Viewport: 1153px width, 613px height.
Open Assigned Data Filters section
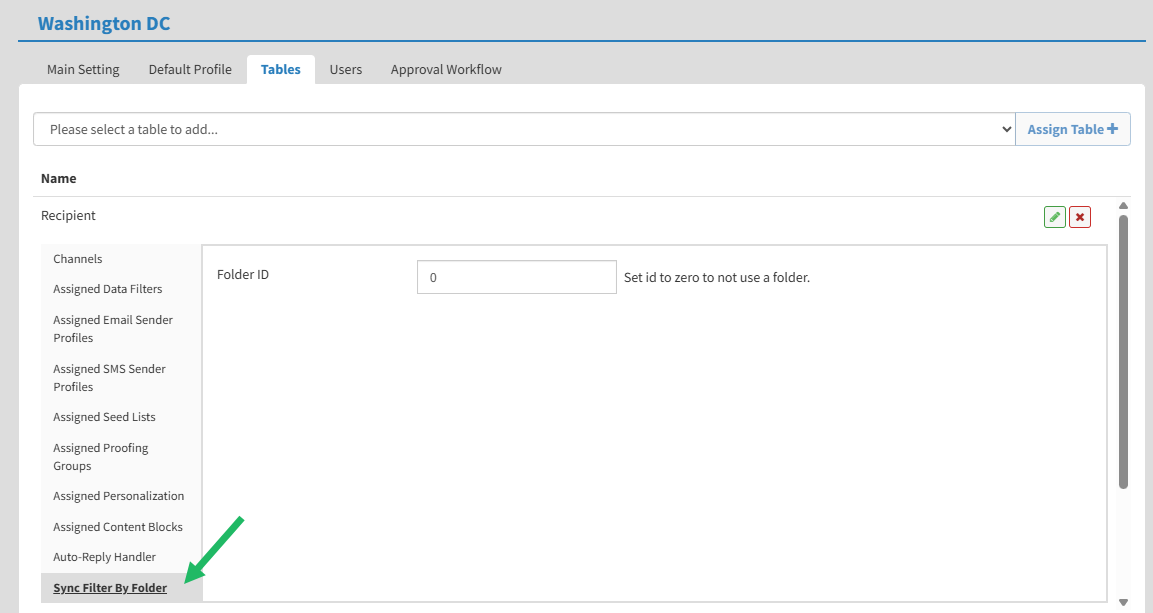(108, 289)
